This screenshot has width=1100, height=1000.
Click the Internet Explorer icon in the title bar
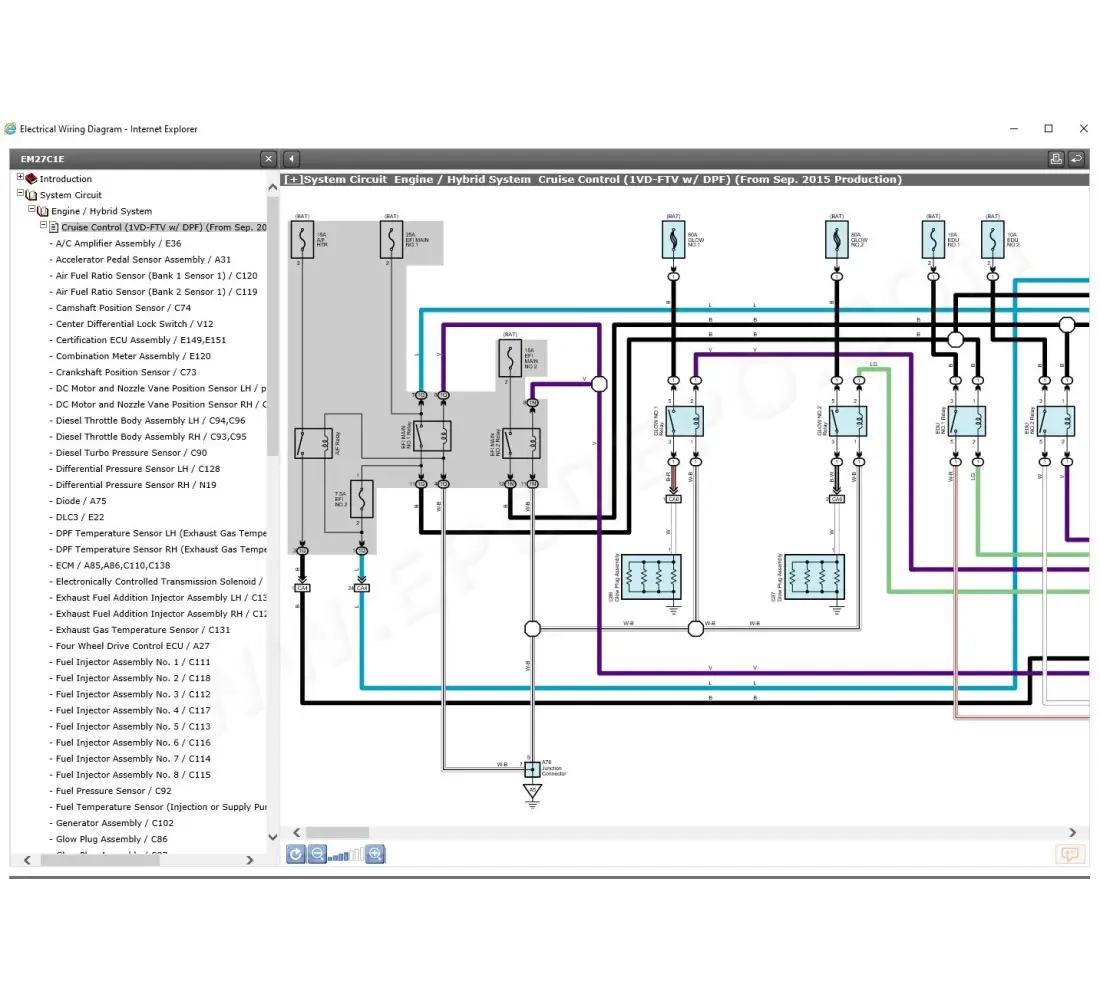(10, 129)
